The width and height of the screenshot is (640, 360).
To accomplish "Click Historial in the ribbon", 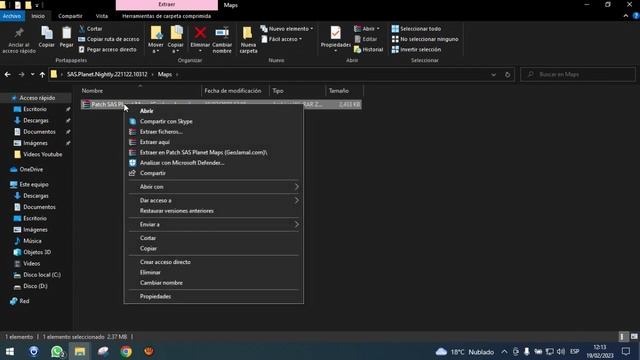I will [369, 49].
